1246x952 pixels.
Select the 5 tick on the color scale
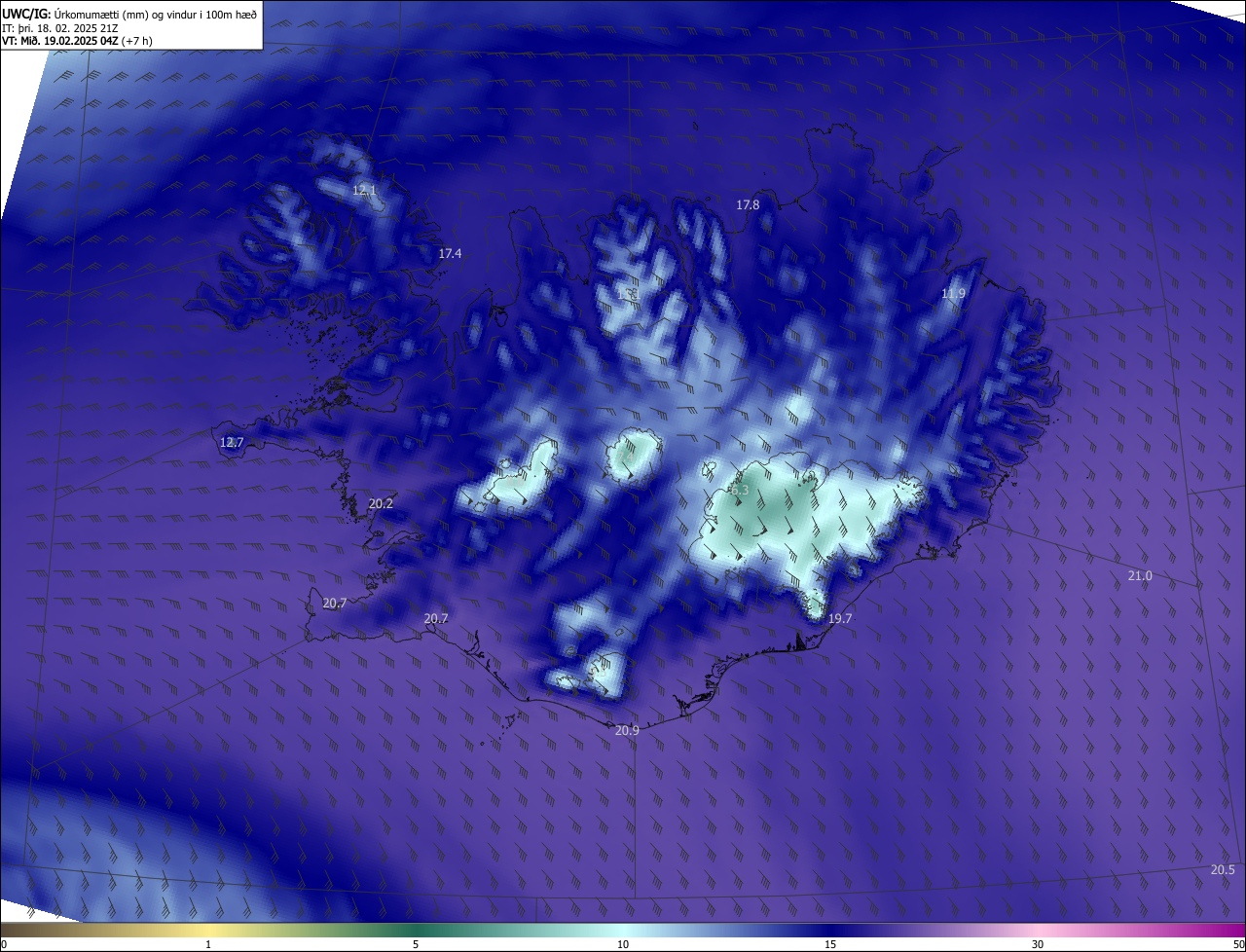click(x=416, y=944)
